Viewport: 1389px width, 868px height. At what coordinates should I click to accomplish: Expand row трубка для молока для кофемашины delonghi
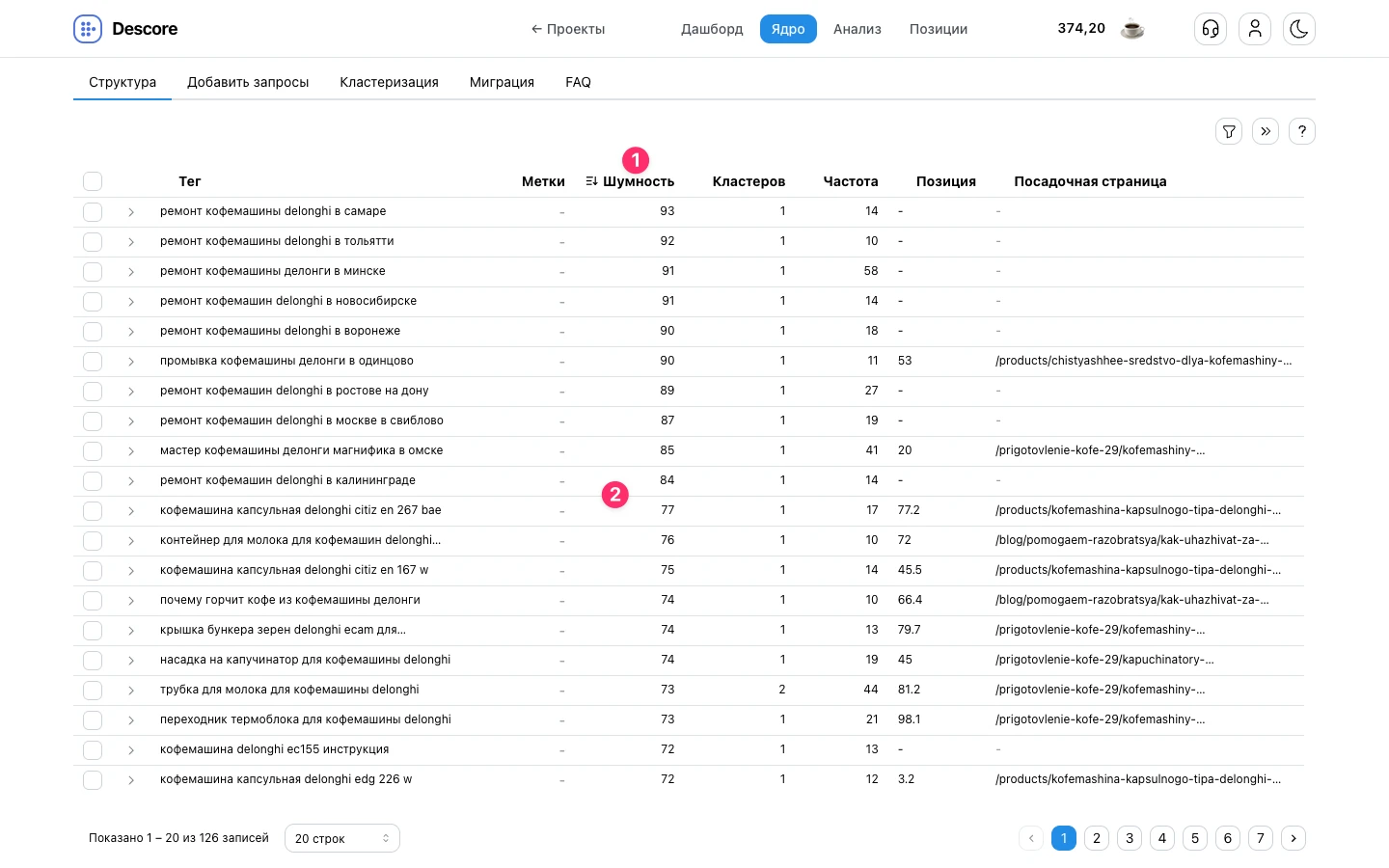[x=131, y=691]
